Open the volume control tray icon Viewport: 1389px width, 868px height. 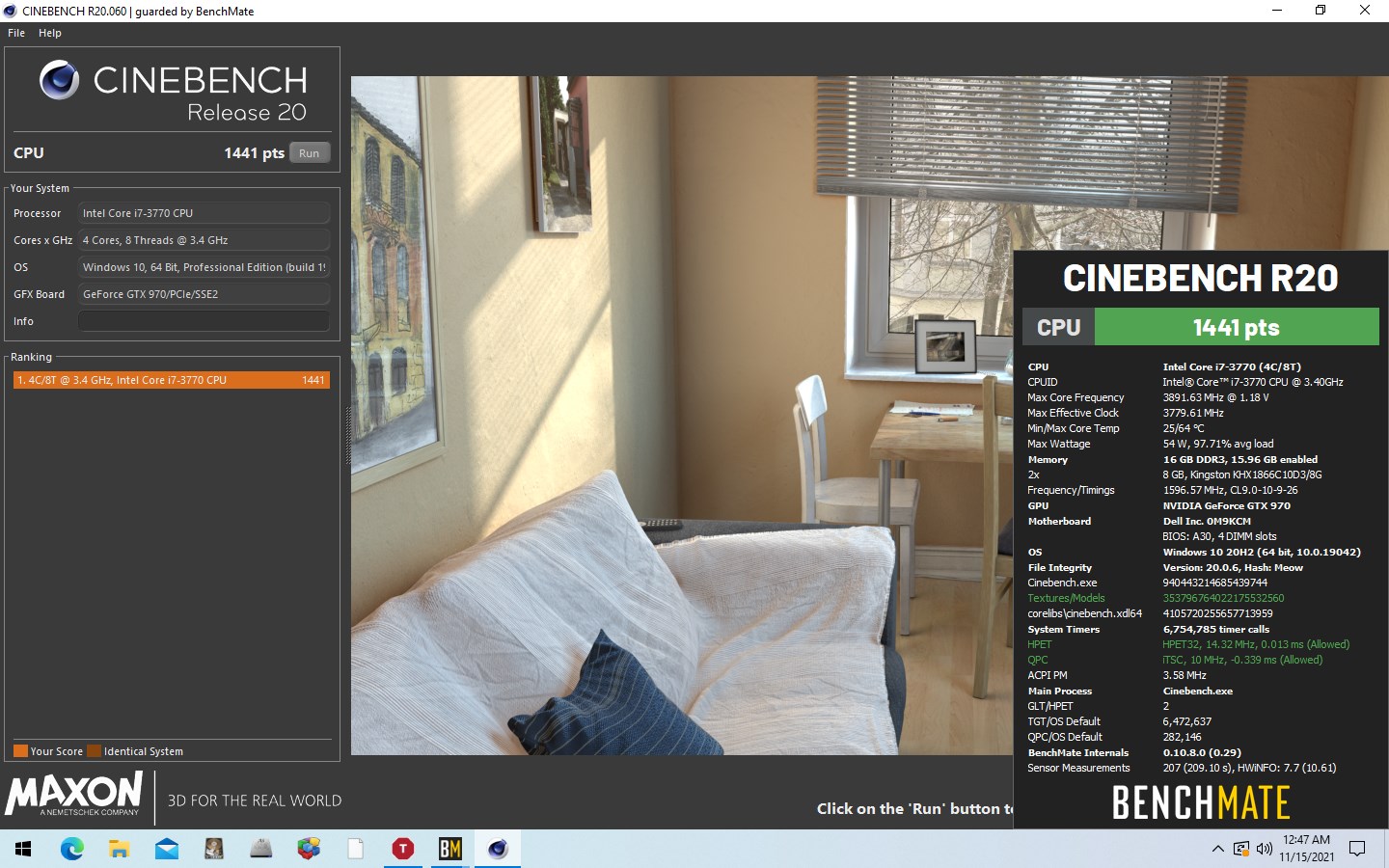1264,849
